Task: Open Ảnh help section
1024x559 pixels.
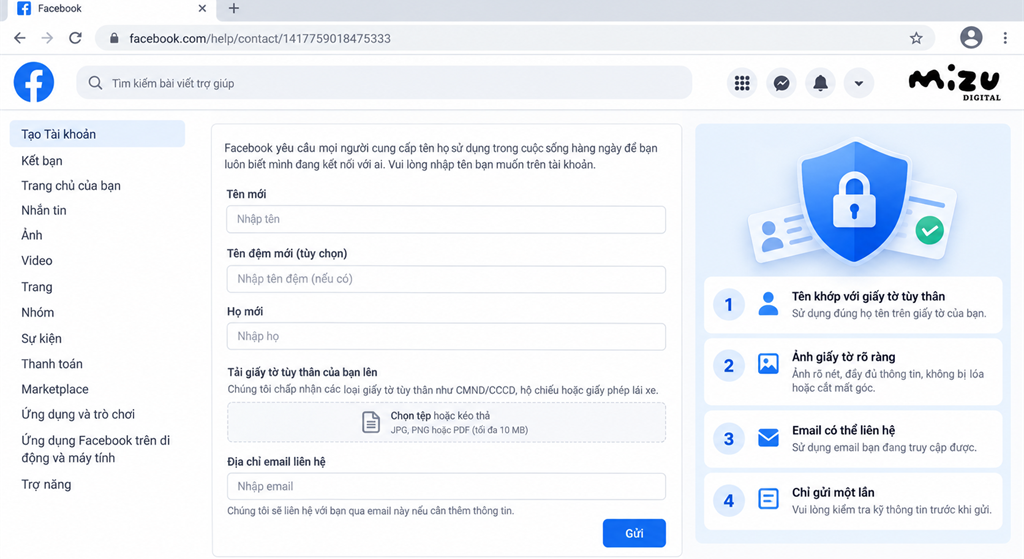Action: (31, 235)
